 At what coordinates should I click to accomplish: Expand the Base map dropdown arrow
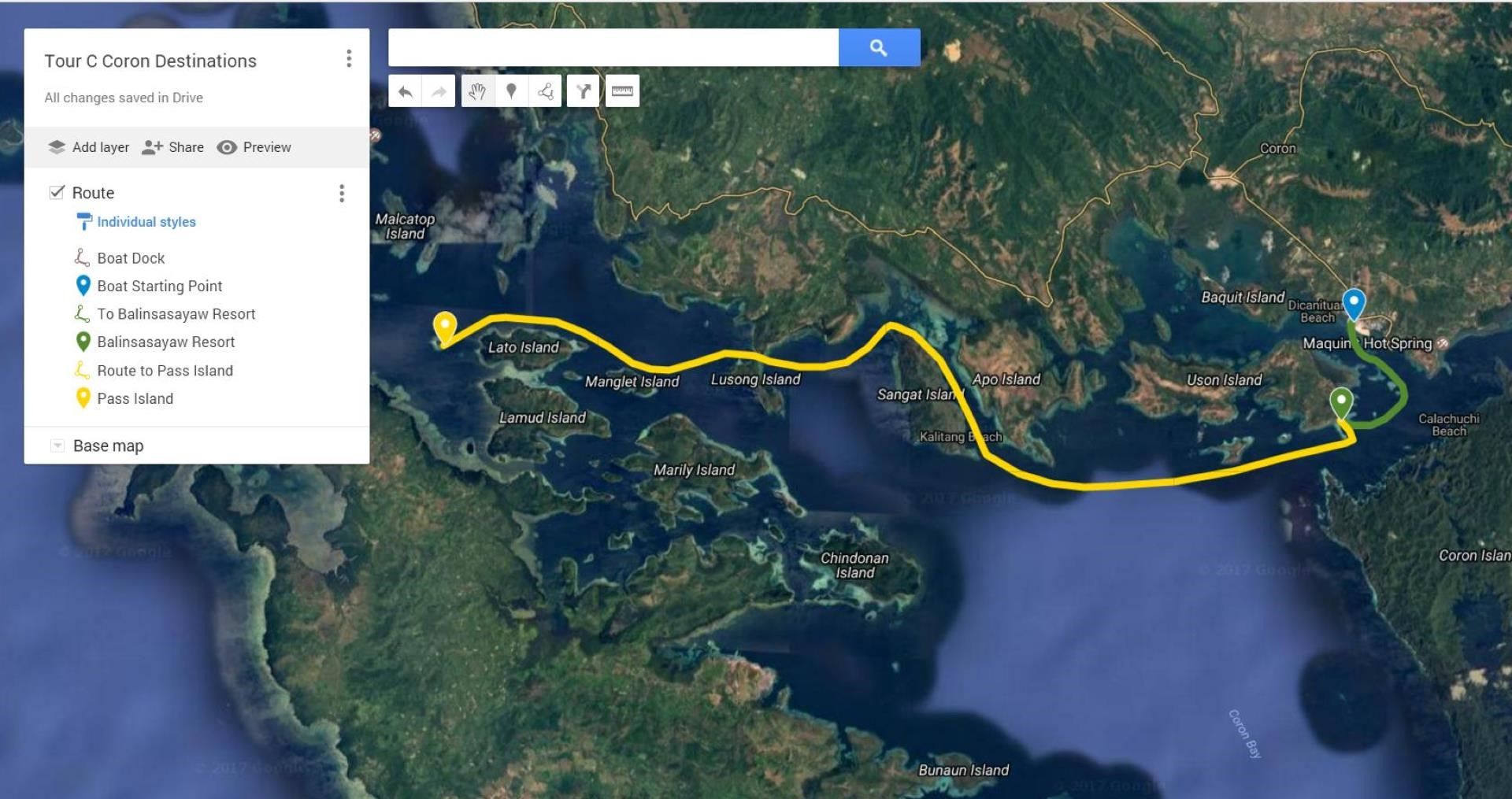point(57,446)
